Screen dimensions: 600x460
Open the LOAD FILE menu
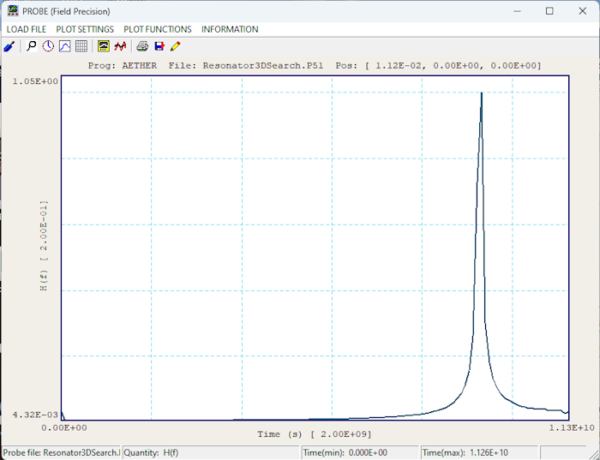[26, 29]
